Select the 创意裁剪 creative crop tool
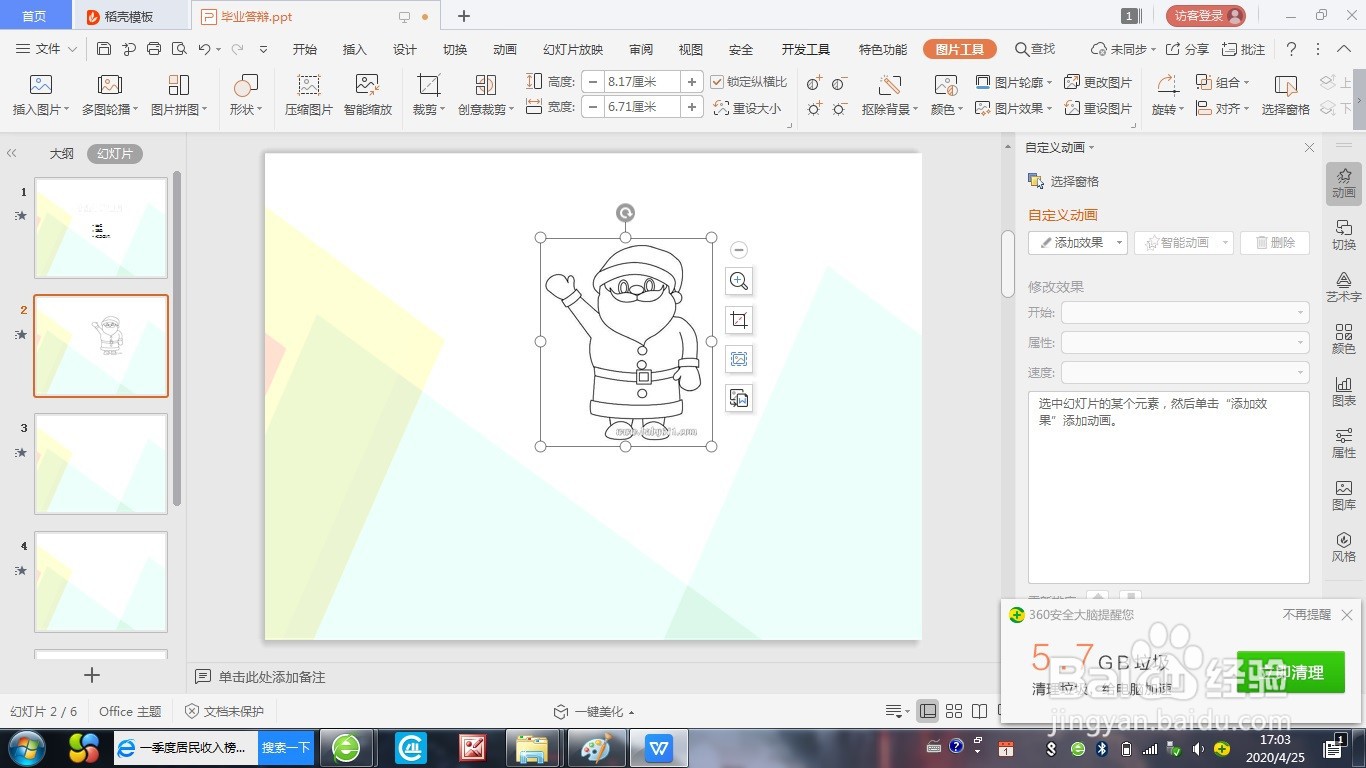The image size is (1366, 768). 482,93
